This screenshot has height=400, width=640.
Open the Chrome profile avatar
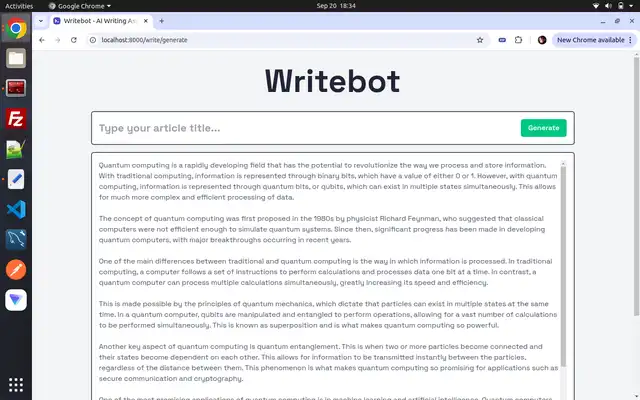542,40
